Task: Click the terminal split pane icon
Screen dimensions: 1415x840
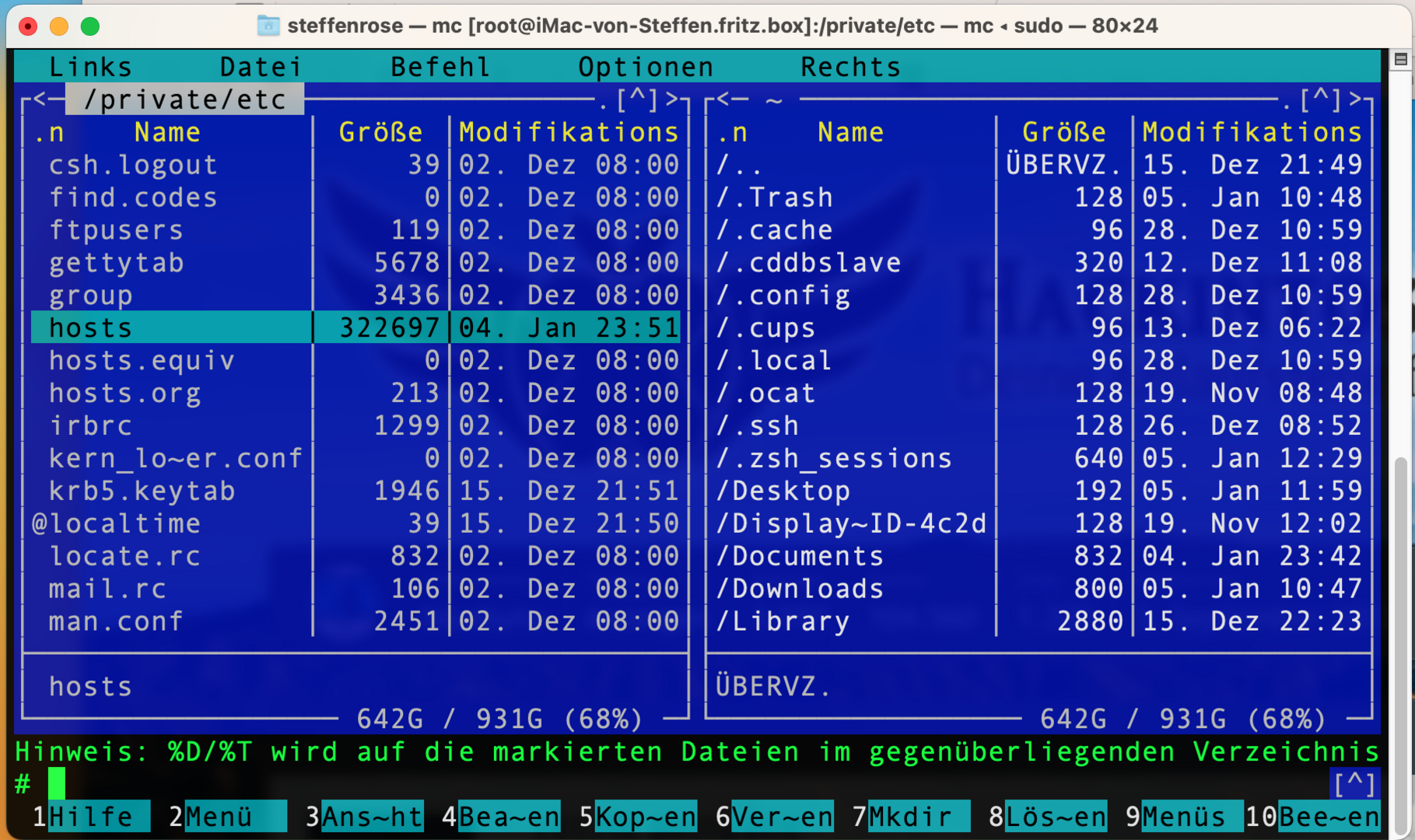Action: 1400,59
